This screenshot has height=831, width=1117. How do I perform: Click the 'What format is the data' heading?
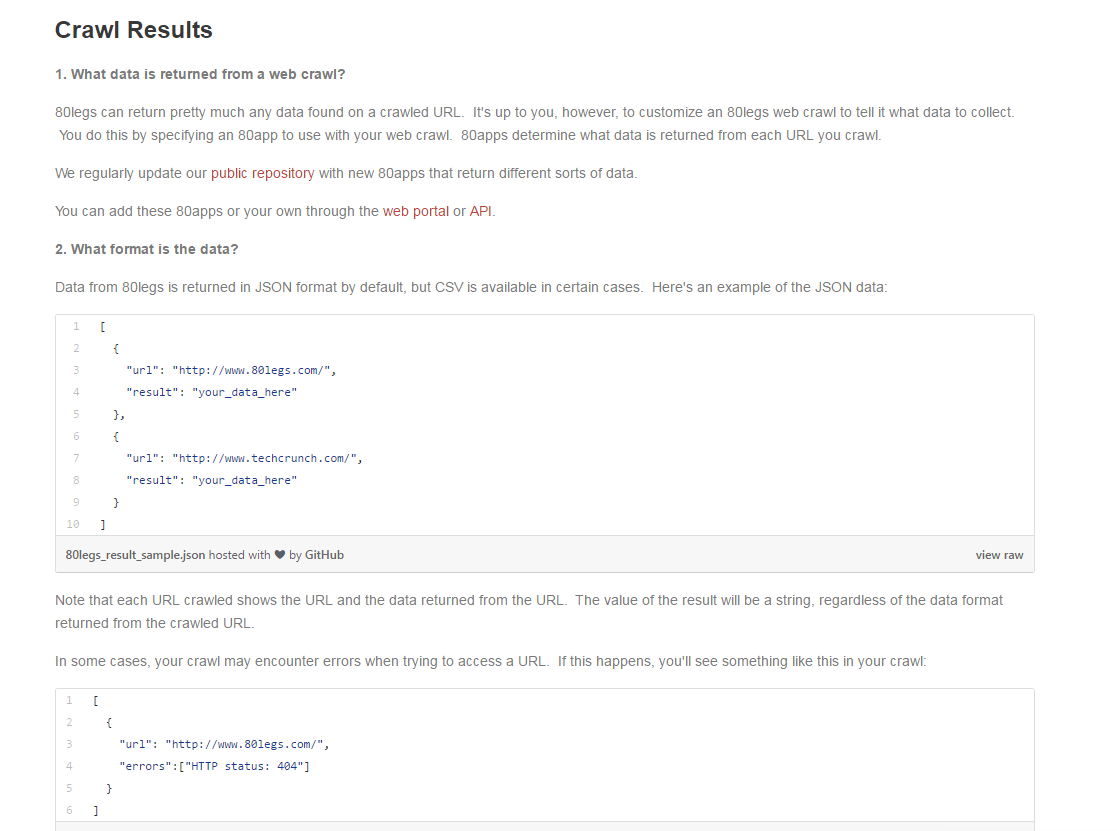(147, 249)
